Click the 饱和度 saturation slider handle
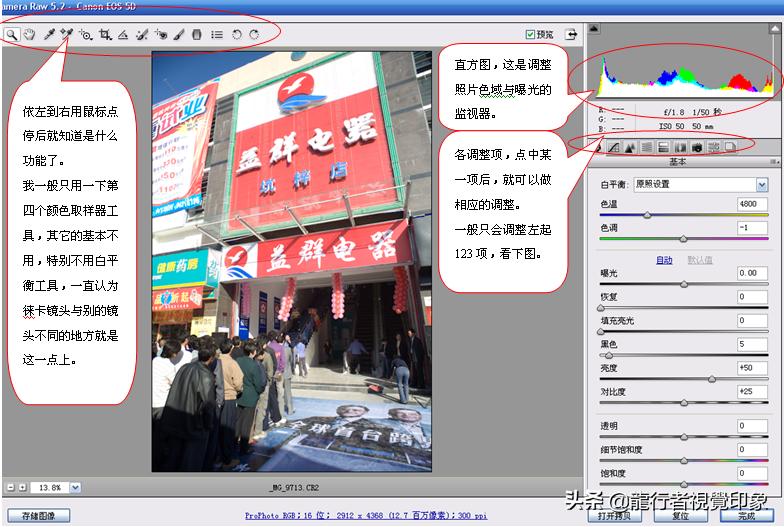This screenshot has height=527, width=784. tap(684, 484)
